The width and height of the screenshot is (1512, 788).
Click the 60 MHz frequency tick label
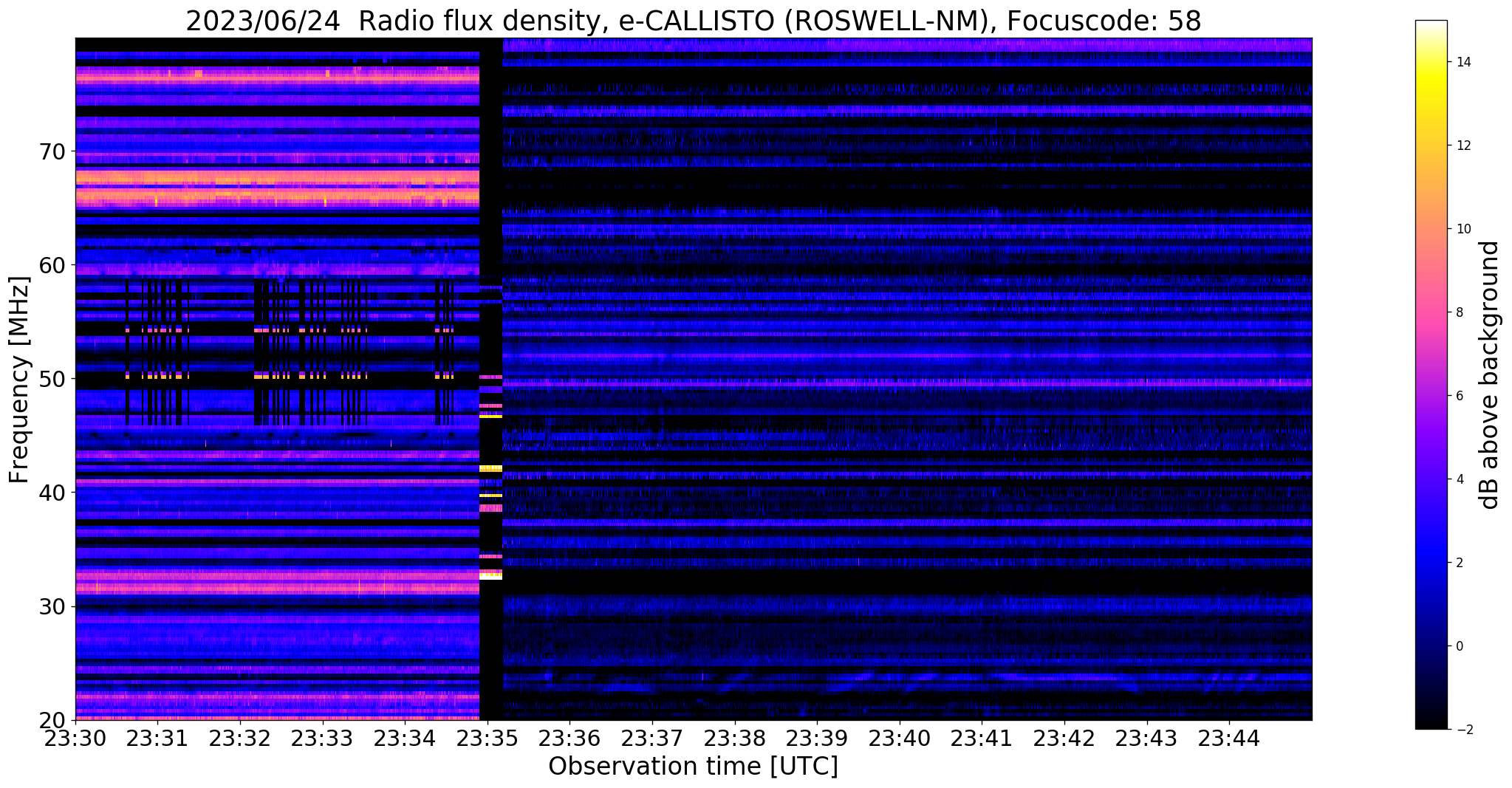53,265
